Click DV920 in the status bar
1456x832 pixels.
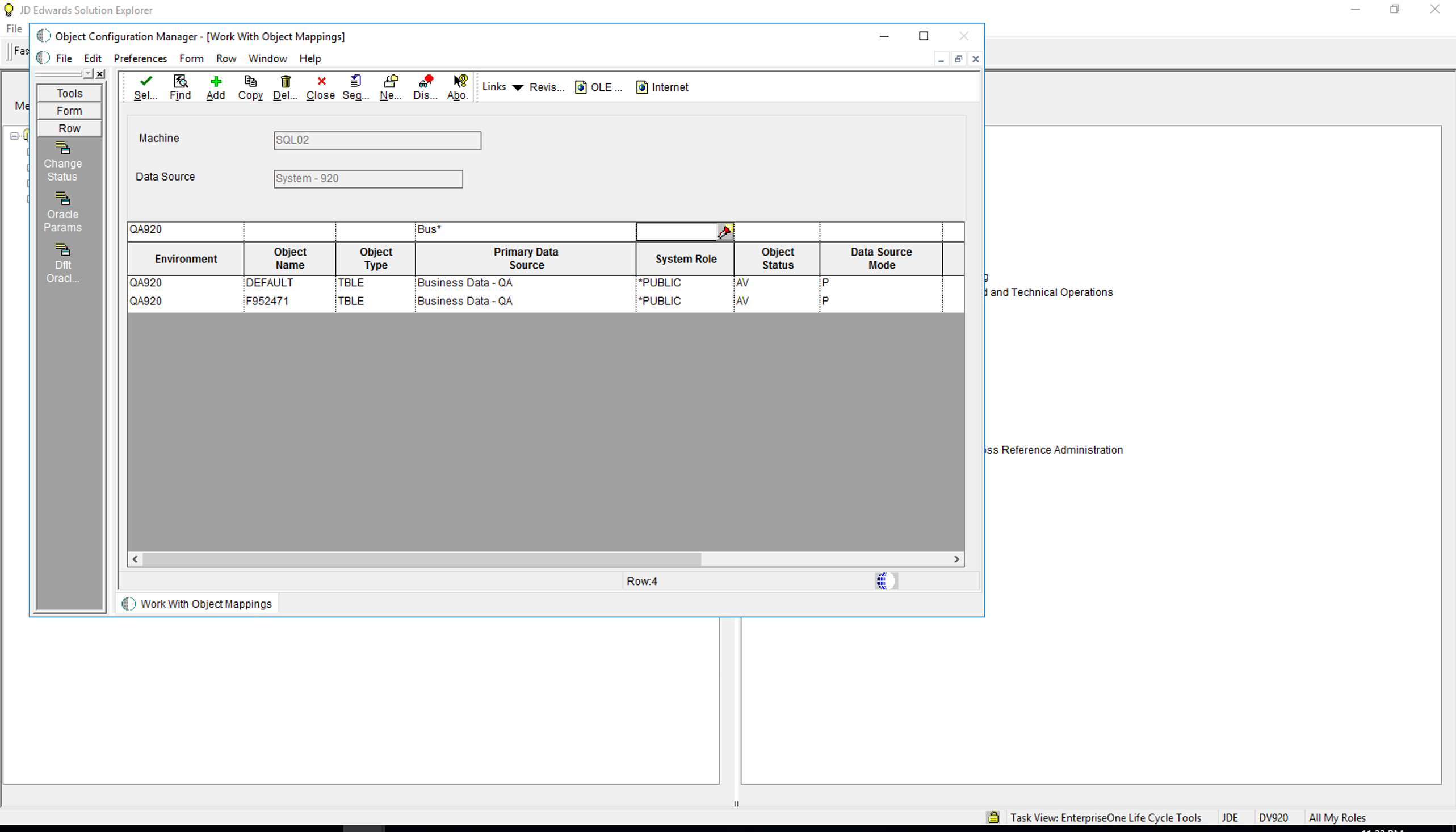tap(1273, 818)
